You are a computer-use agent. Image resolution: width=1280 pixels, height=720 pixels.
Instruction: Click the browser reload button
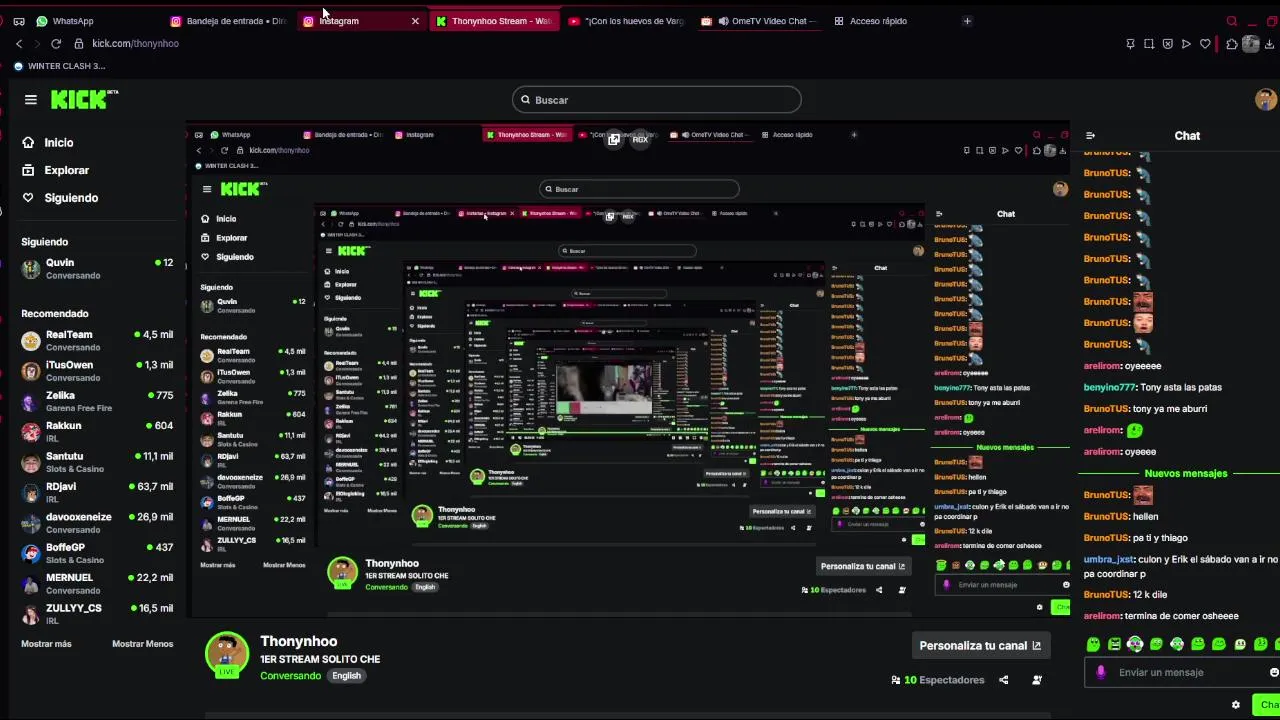click(56, 44)
